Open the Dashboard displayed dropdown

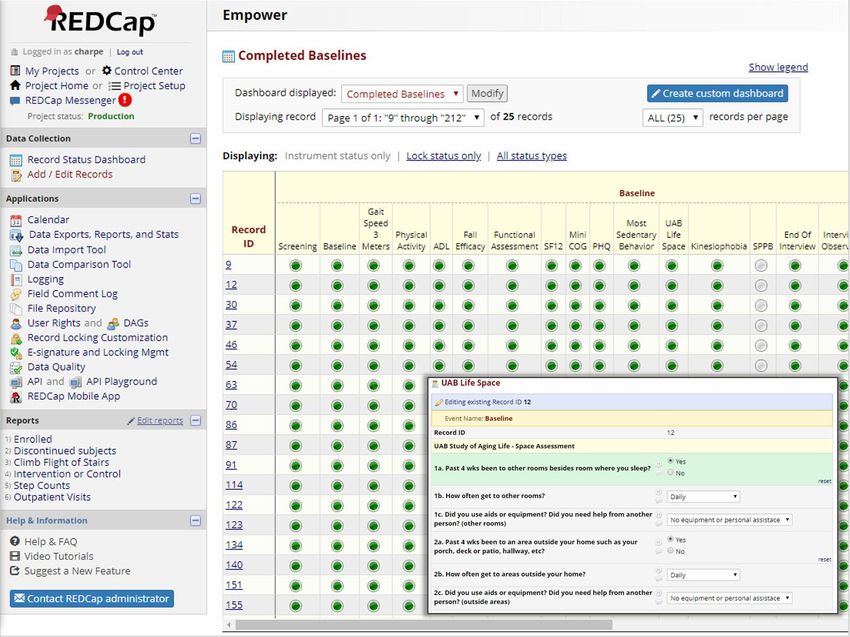pyautogui.click(x=402, y=94)
